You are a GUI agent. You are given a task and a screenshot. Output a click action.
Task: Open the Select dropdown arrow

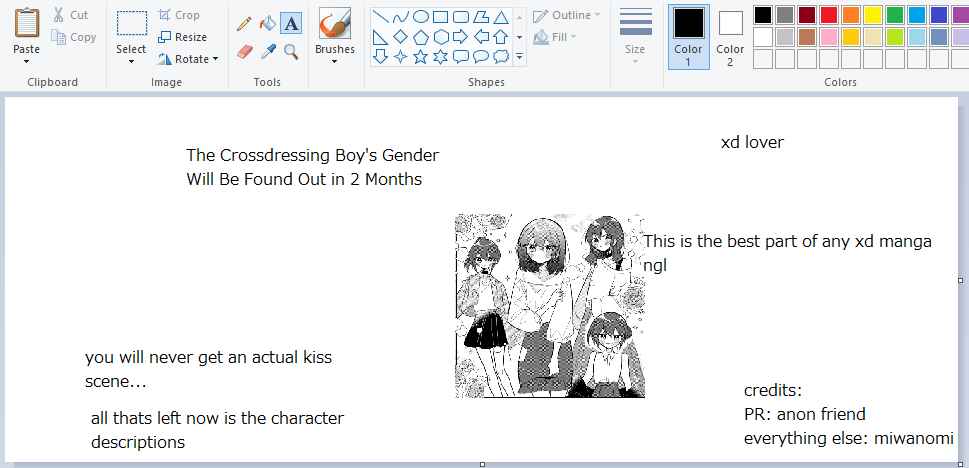131,61
